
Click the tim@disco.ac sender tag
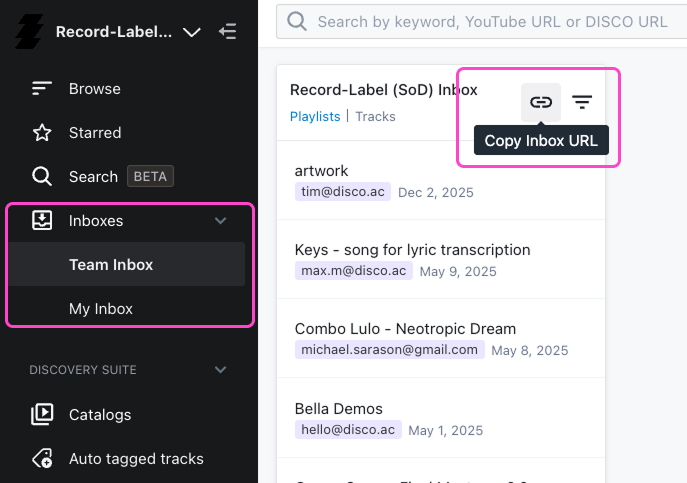pos(343,192)
